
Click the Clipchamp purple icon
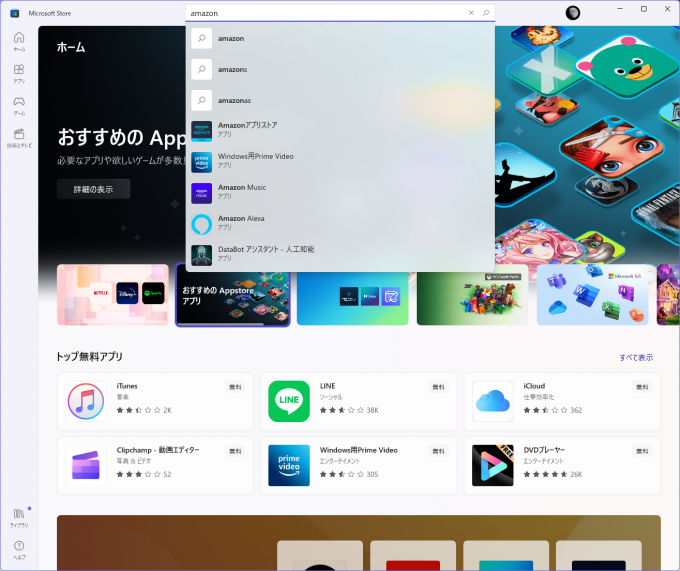(86, 465)
